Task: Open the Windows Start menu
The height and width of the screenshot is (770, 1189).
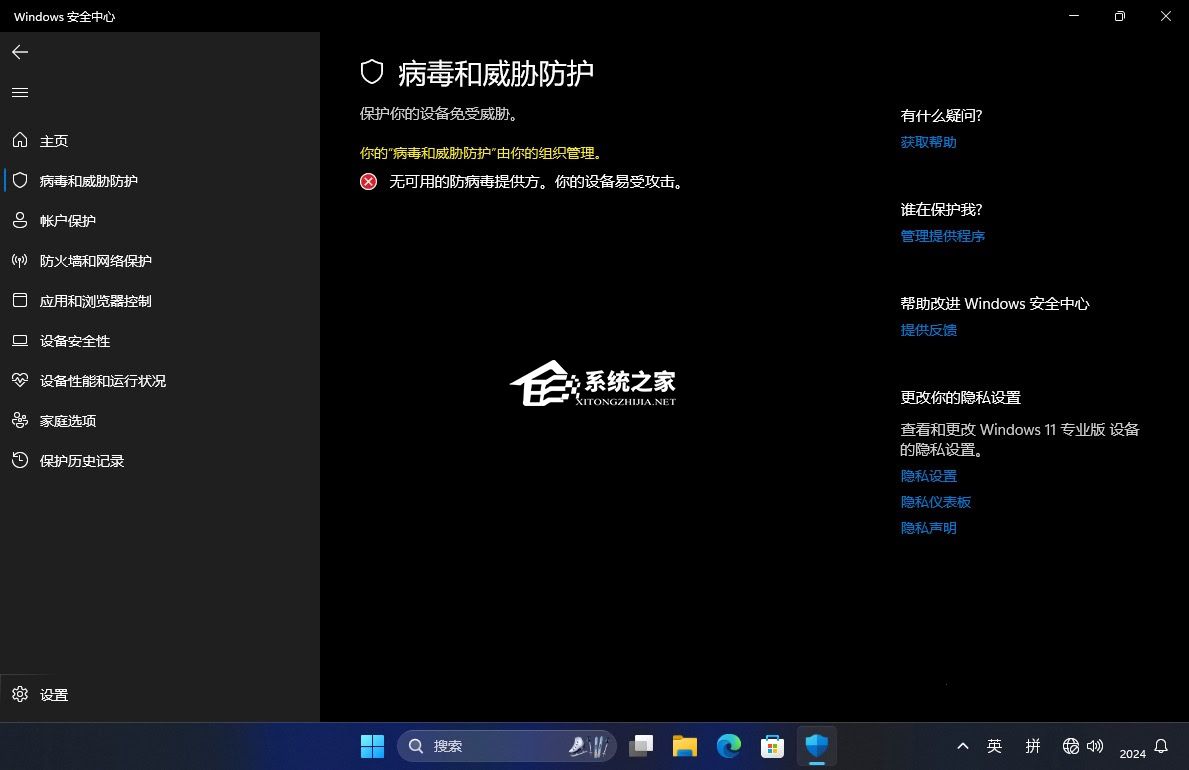Action: click(372, 746)
